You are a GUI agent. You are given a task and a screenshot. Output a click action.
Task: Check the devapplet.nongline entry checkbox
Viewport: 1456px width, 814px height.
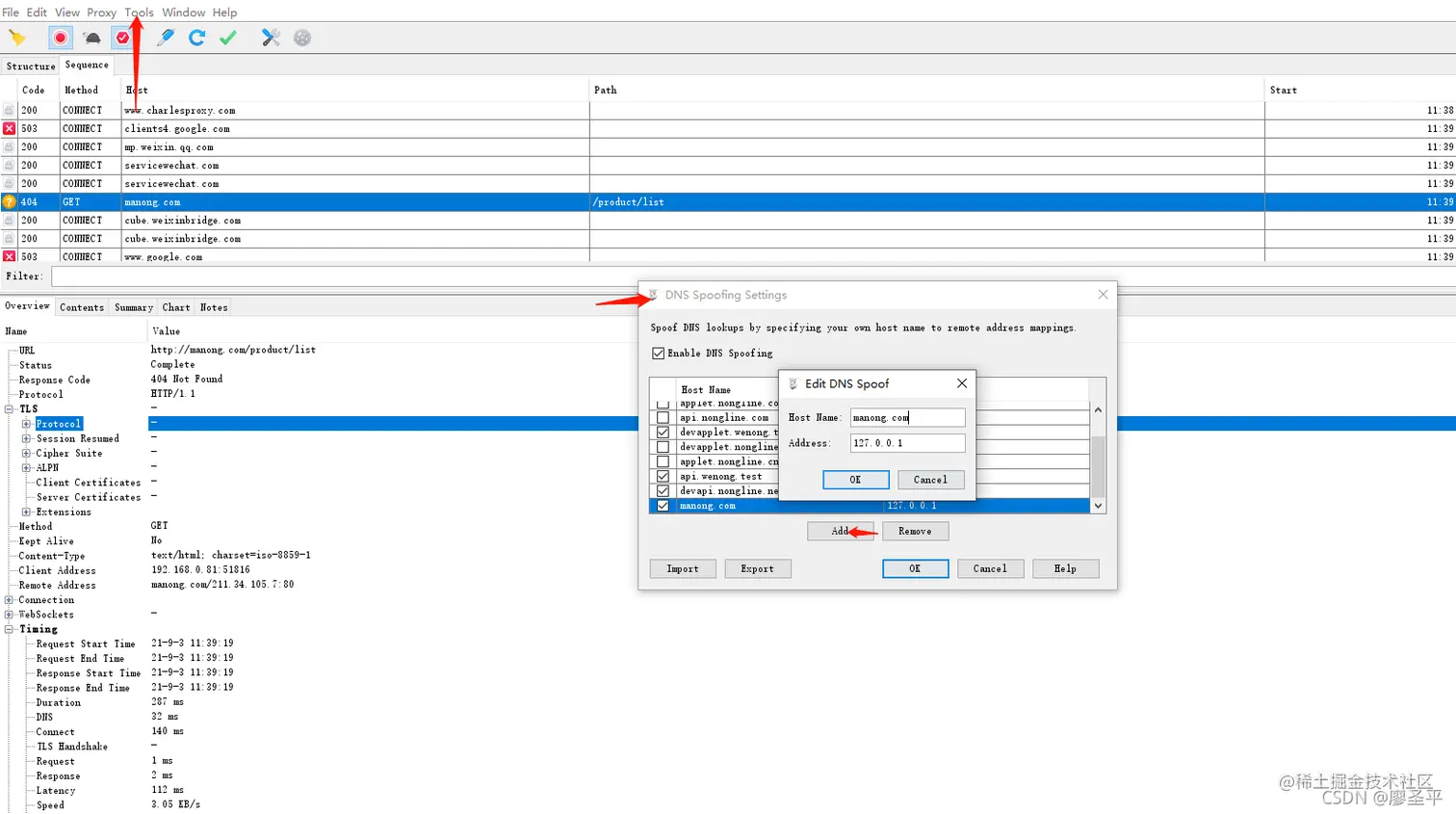pyautogui.click(x=663, y=447)
